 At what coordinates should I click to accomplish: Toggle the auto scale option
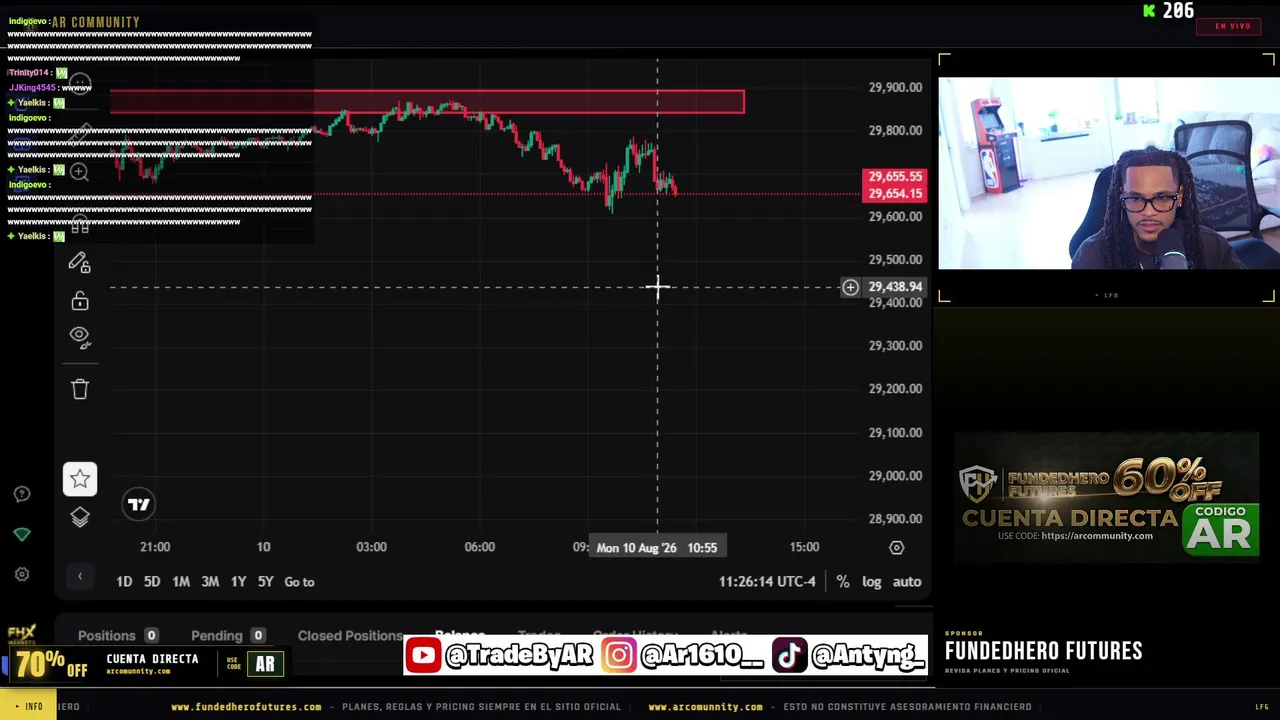(907, 581)
